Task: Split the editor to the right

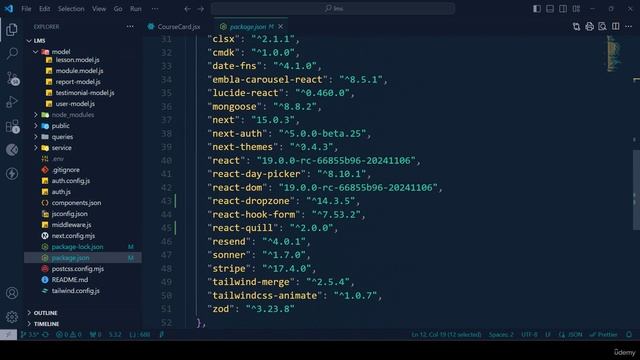Action: (616, 27)
